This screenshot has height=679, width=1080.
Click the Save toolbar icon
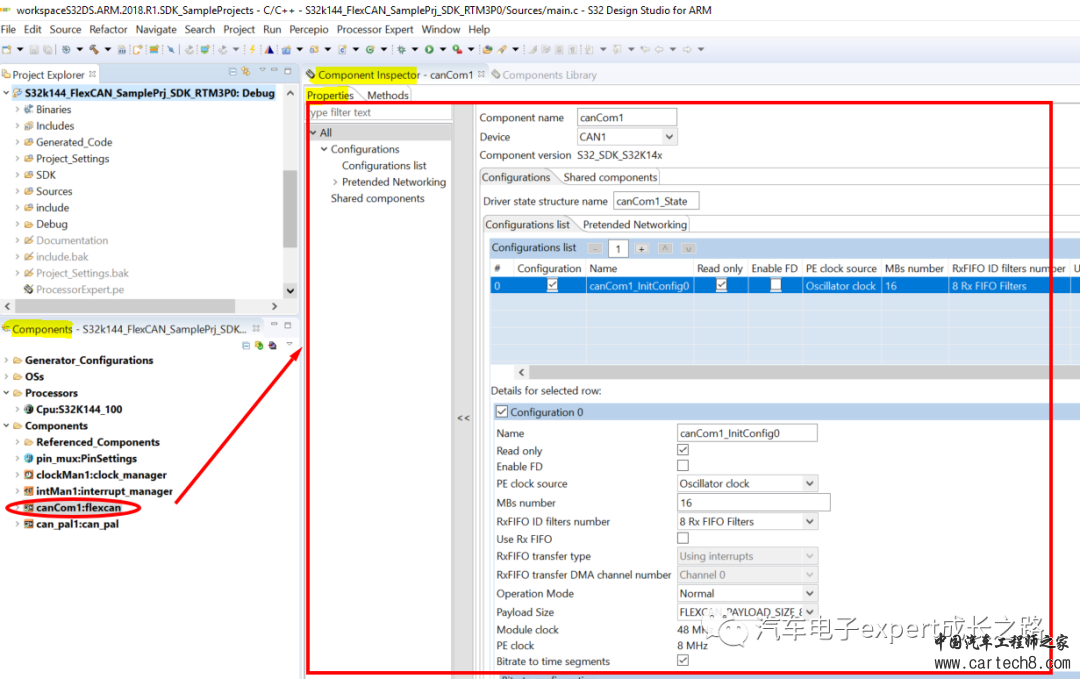click(34, 50)
